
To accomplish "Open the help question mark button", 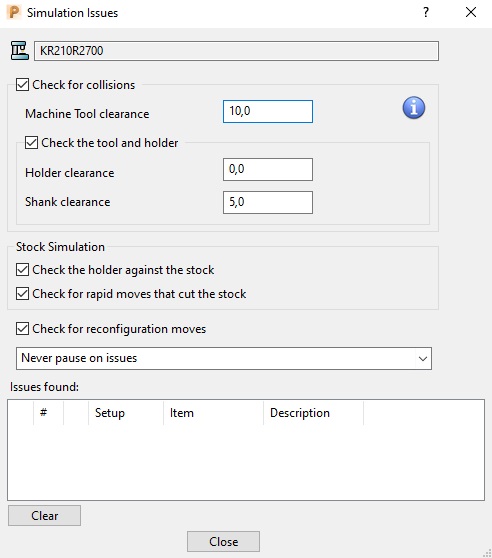I will (x=426, y=12).
